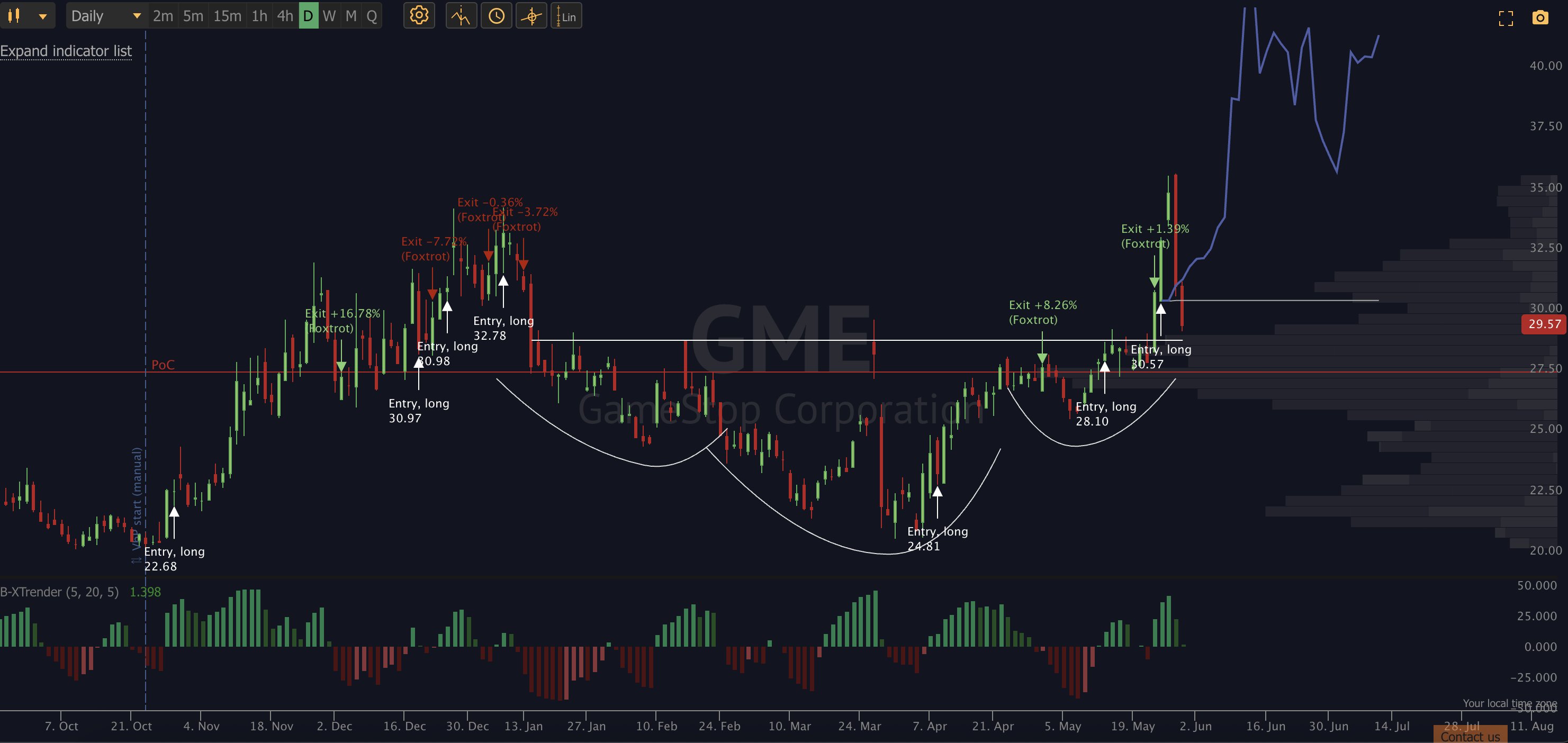
Task: Switch to the W weekly timeframe
Action: [329, 16]
